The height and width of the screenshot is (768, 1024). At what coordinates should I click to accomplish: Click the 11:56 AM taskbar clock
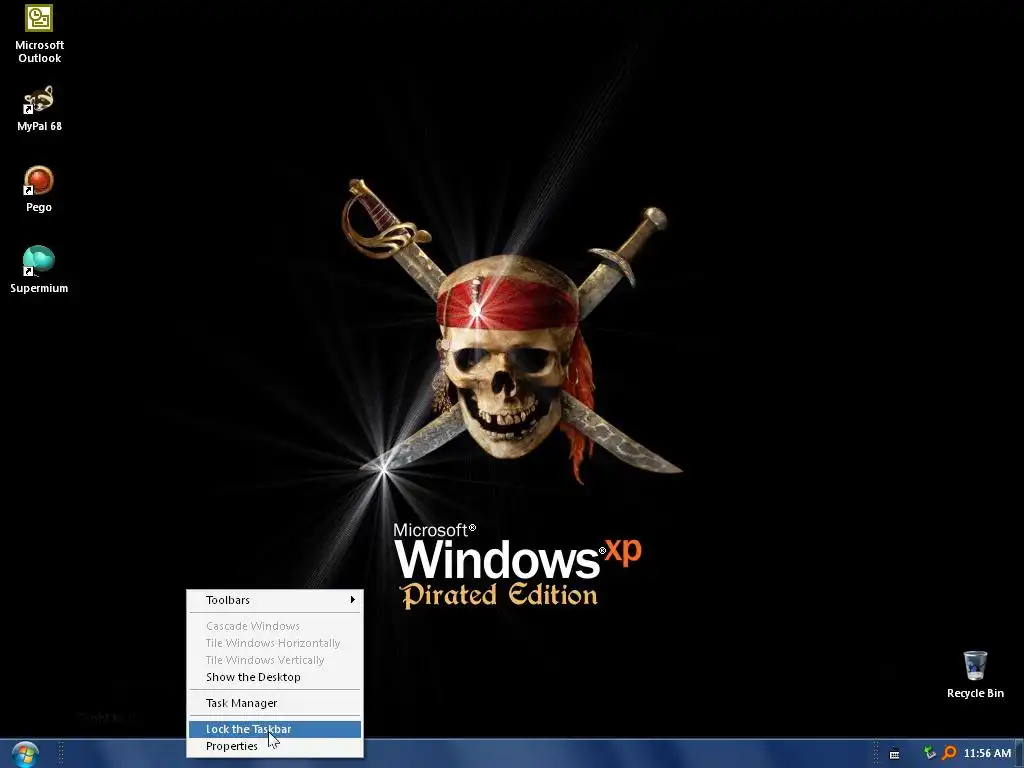point(987,753)
